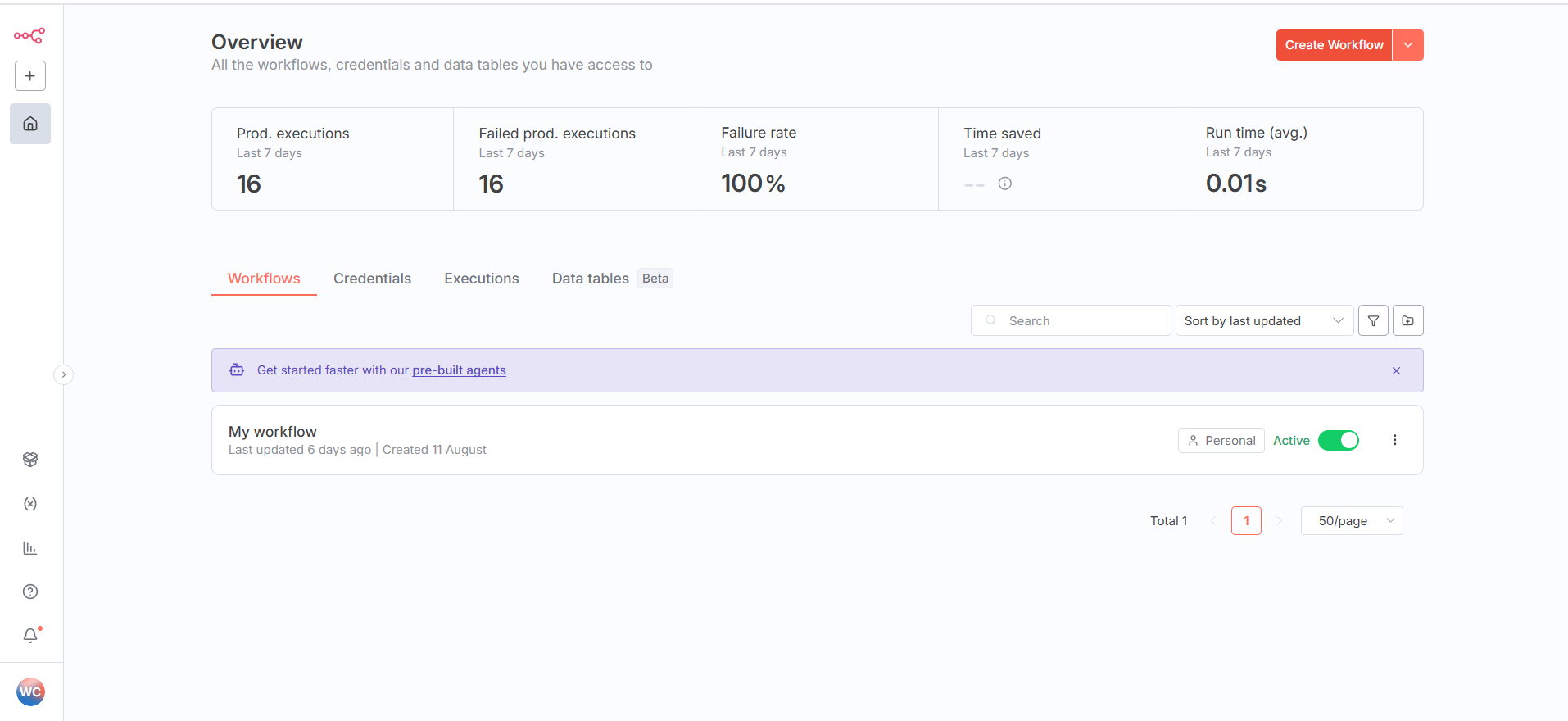Open the Insights bar chart icon
The image size is (1568, 721).
(x=30, y=548)
